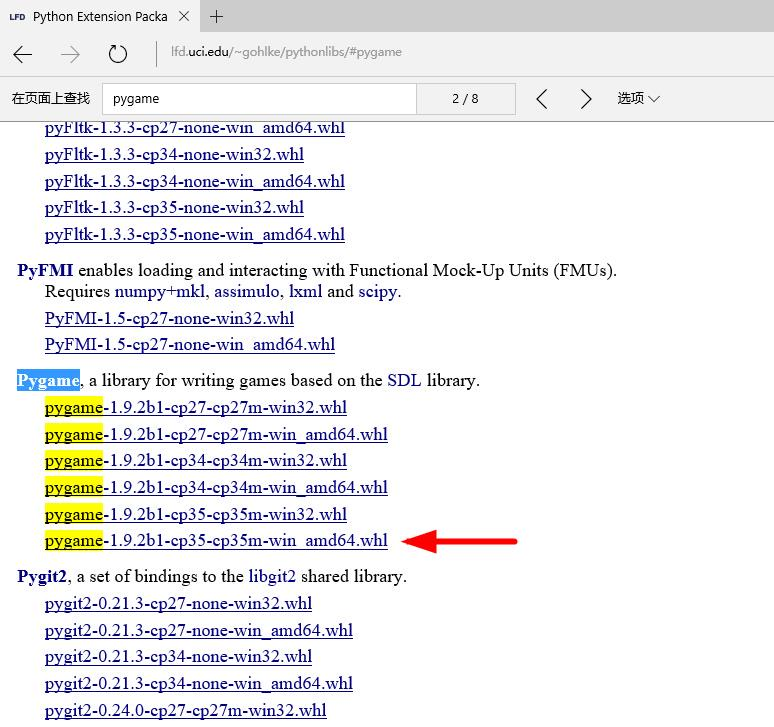Click the find-on-page search field
The width and height of the screenshot is (774, 727).
click(260, 99)
